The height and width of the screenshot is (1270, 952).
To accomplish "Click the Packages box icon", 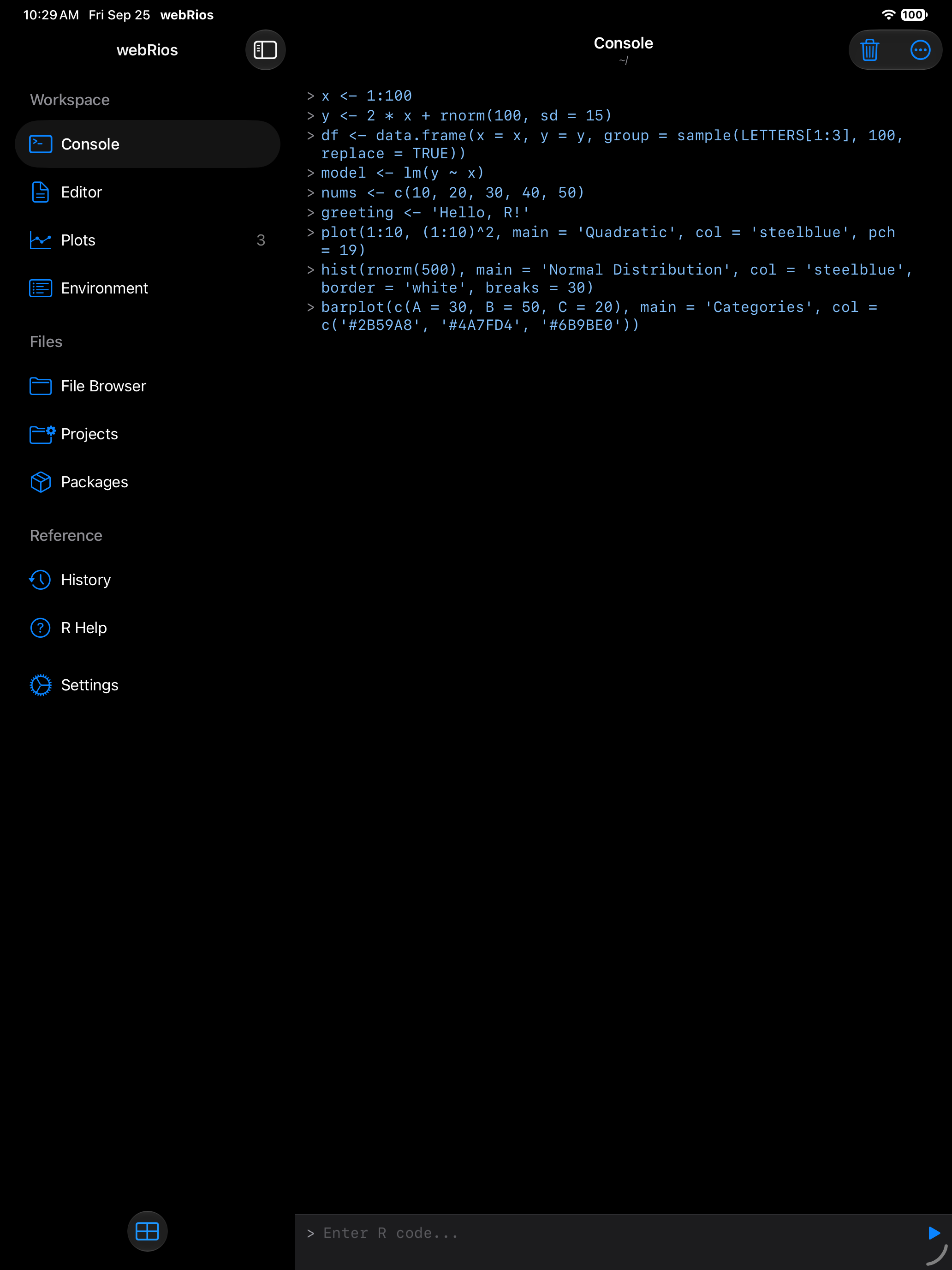I will (x=41, y=482).
